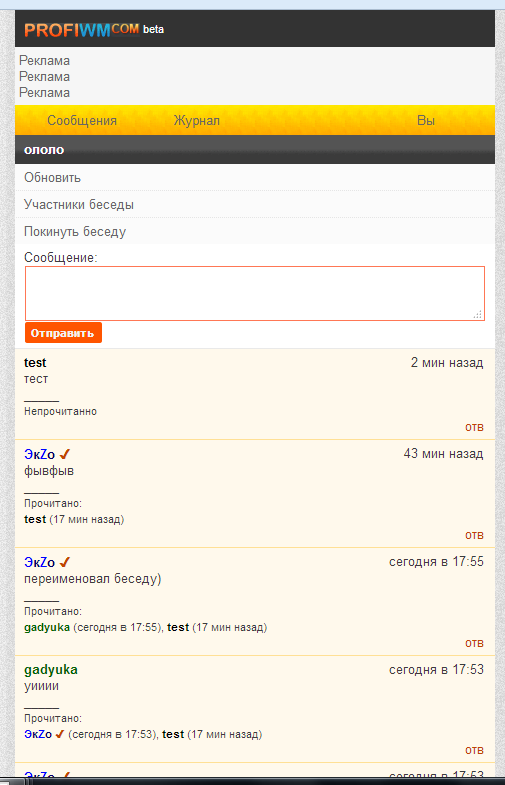Open ЭкZо profile in фывфыв message
The height and width of the screenshot is (785, 505).
[40, 454]
